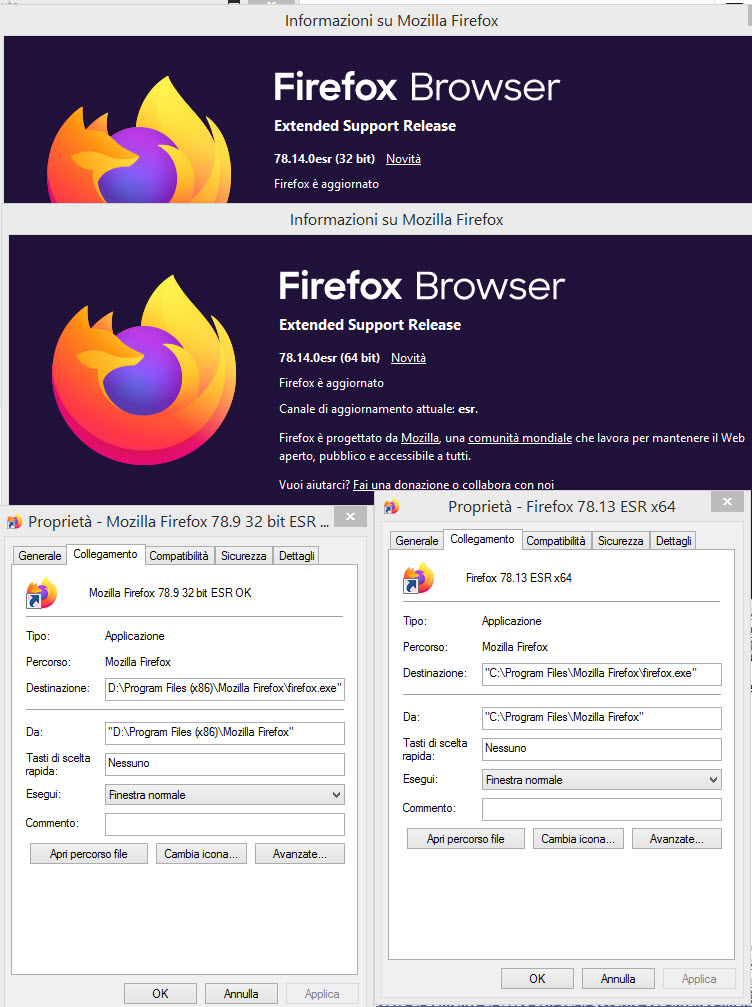Click title bar icon of Firefox 78.13 properties
752x1007 pixels.
click(x=391, y=507)
